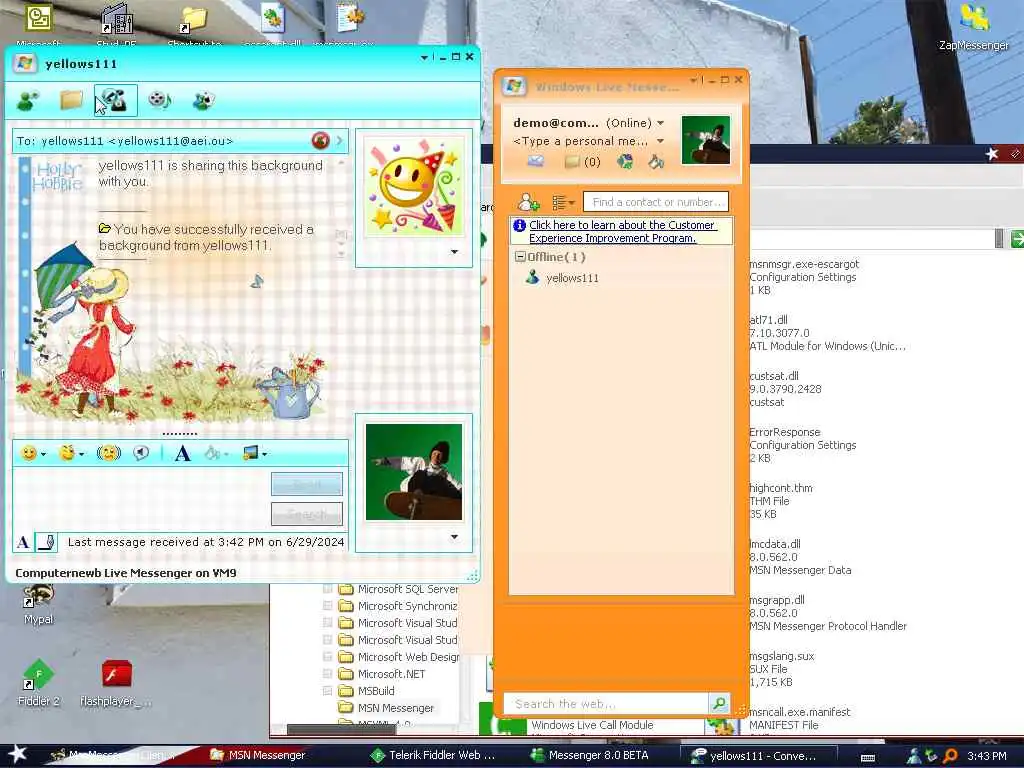Expand the To field chevron
The height and width of the screenshot is (768, 1024).
(x=340, y=140)
